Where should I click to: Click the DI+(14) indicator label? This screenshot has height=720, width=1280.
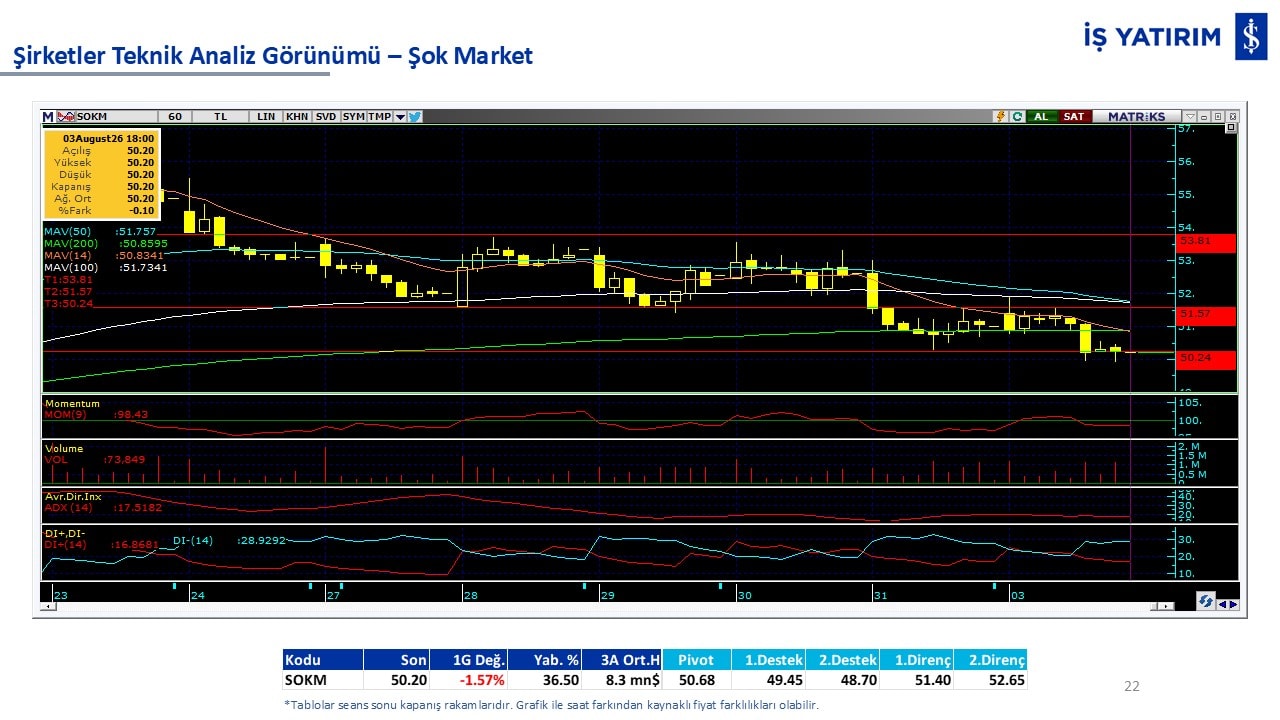point(101,544)
